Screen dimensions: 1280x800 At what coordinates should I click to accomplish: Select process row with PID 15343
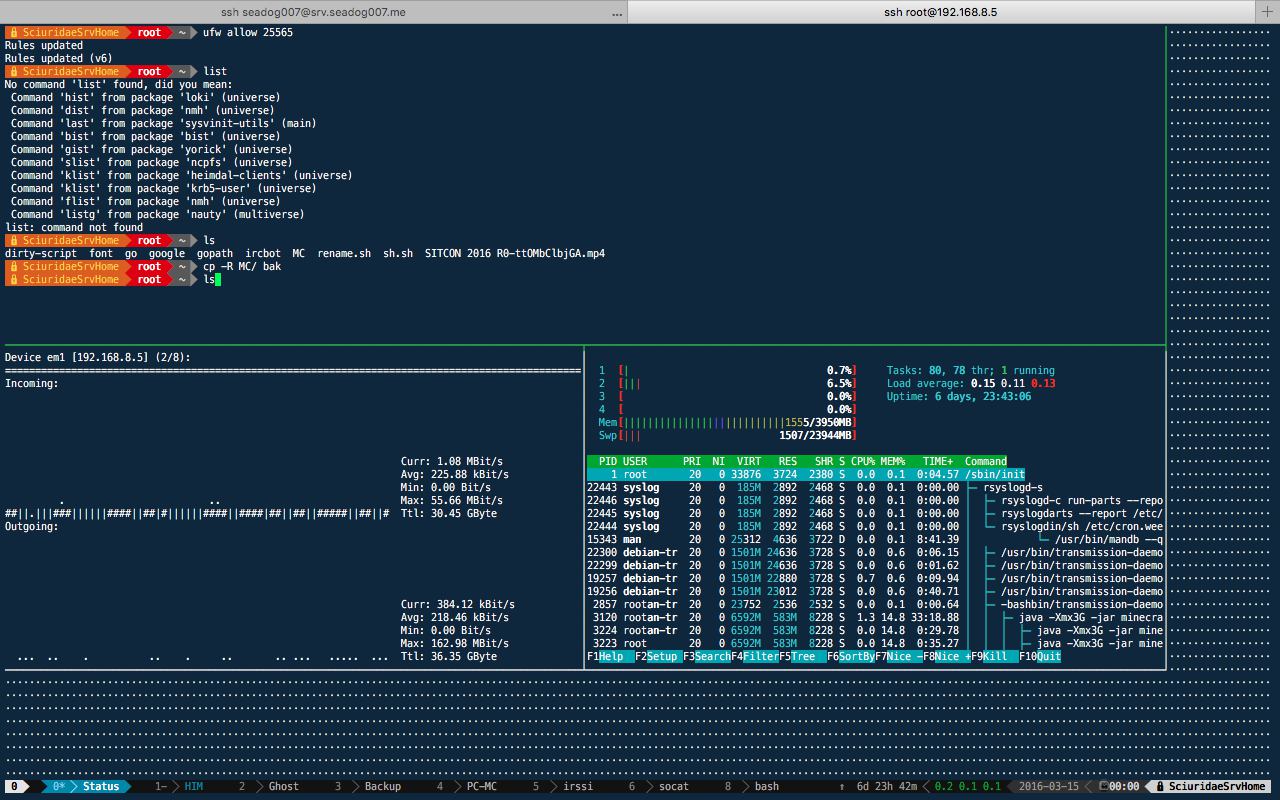point(875,540)
